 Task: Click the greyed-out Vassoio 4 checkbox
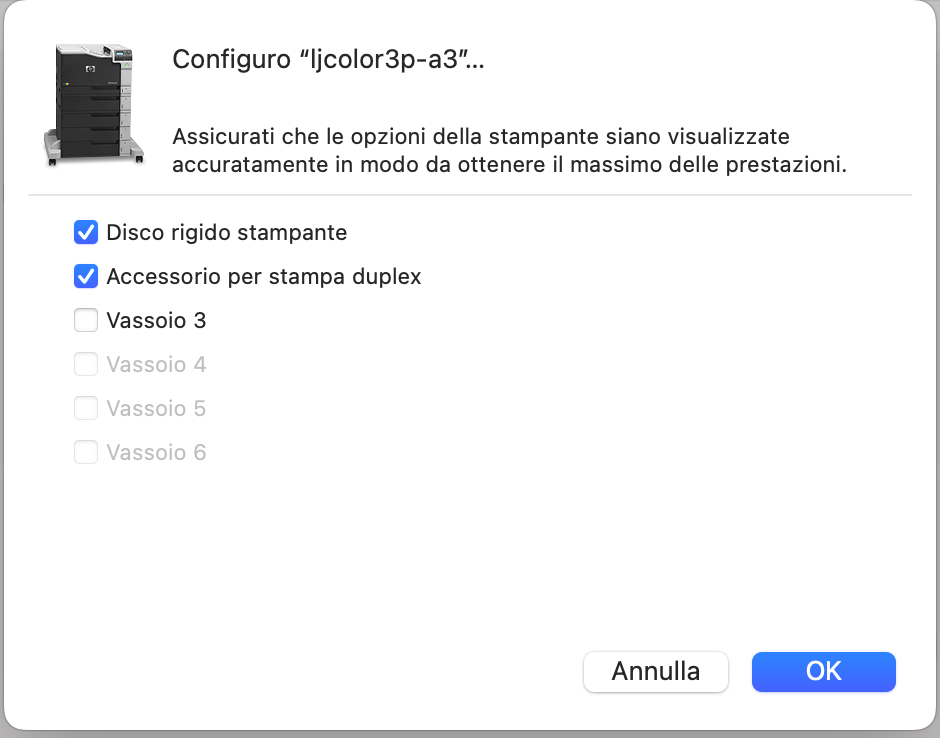[x=86, y=365]
